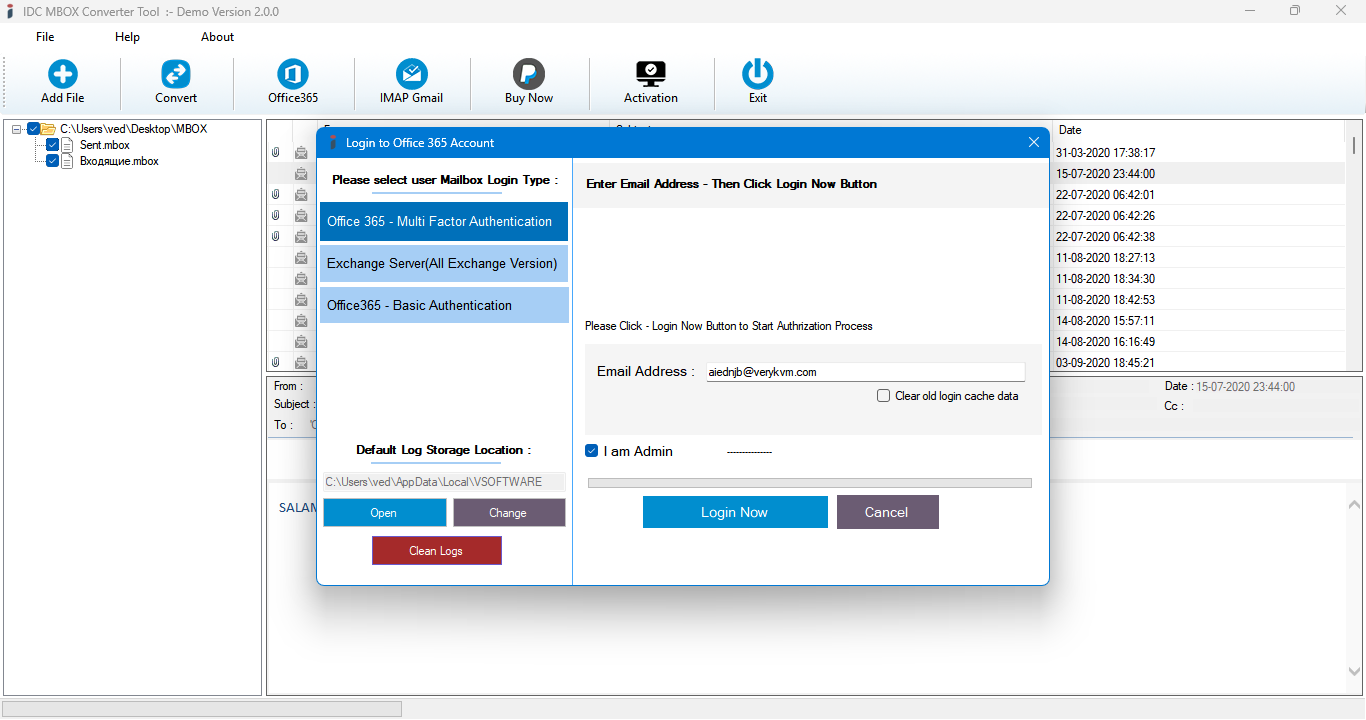Select Office 365 - Multi Factor Authentication
The height and width of the screenshot is (720, 1366).
444,222
